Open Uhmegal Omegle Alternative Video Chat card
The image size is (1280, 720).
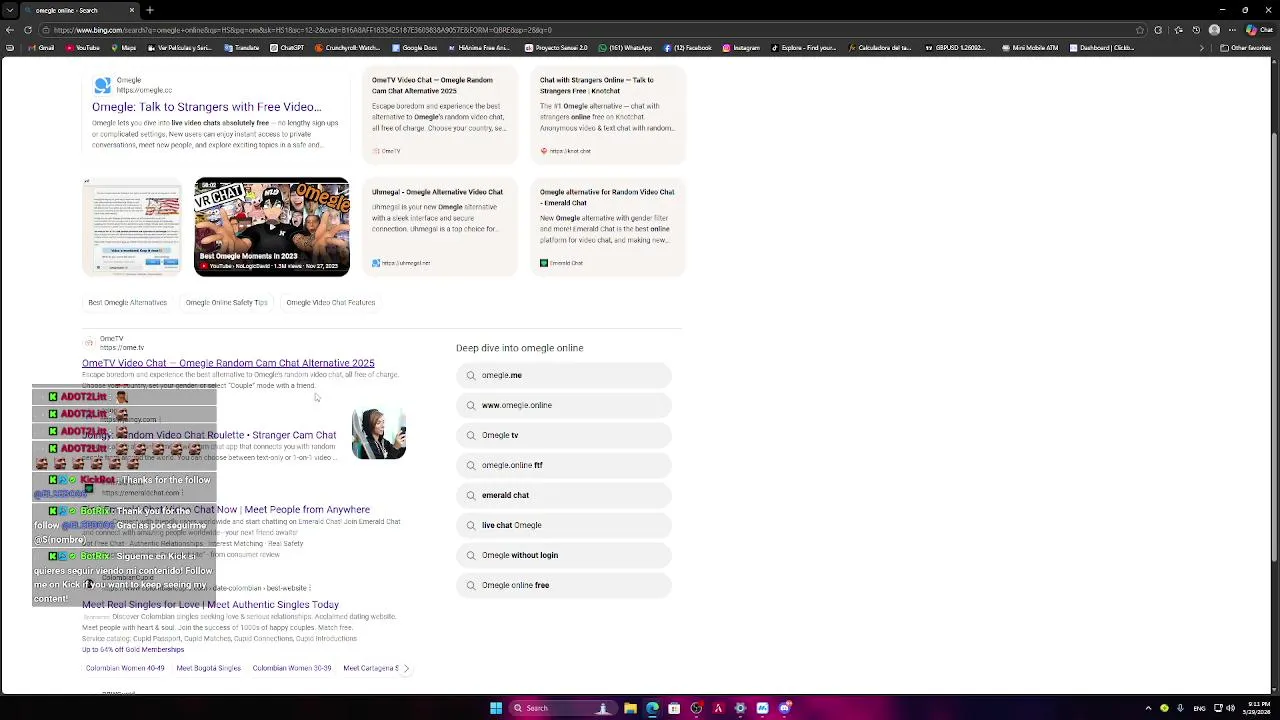[439, 227]
